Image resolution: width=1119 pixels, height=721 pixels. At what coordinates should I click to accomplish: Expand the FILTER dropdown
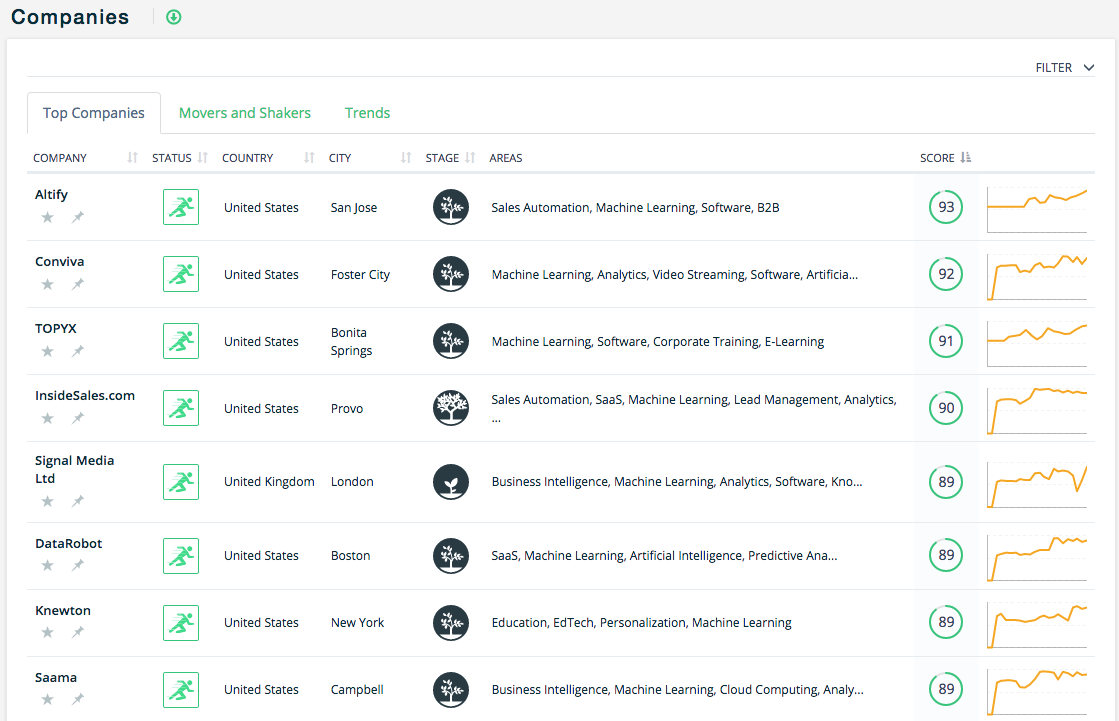tap(1064, 68)
